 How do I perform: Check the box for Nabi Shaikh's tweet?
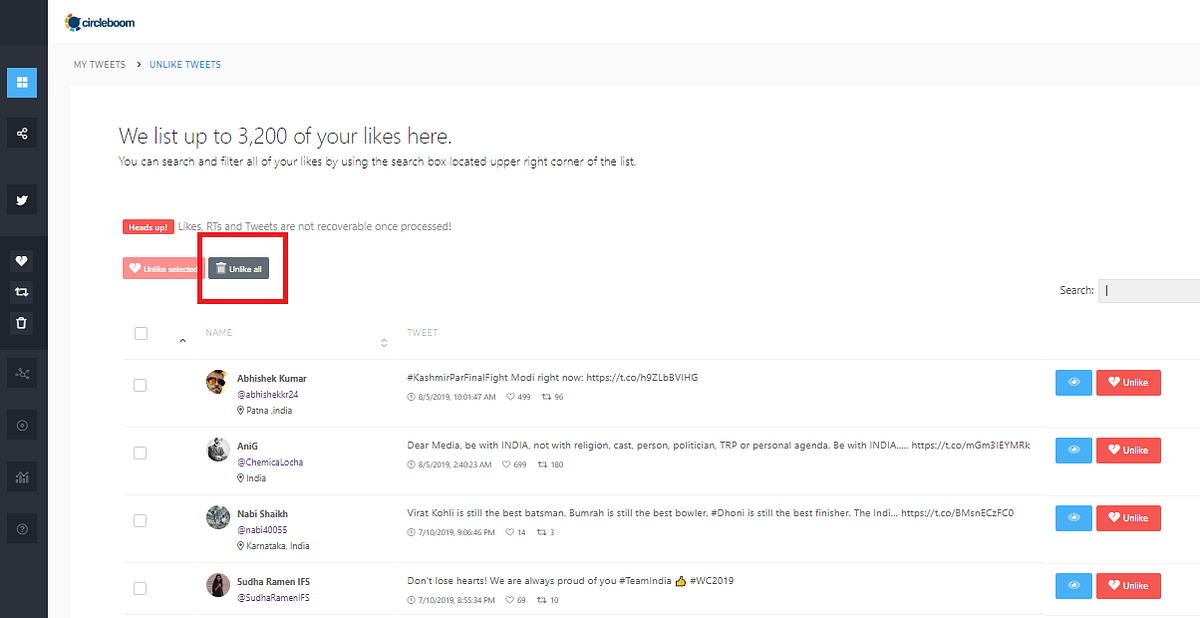140,520
